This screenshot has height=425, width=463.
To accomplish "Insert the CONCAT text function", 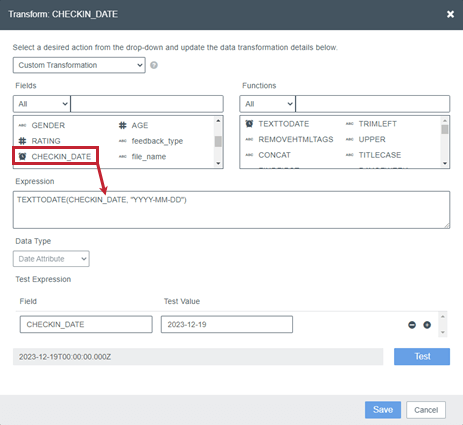I will (x=268, y=155).
